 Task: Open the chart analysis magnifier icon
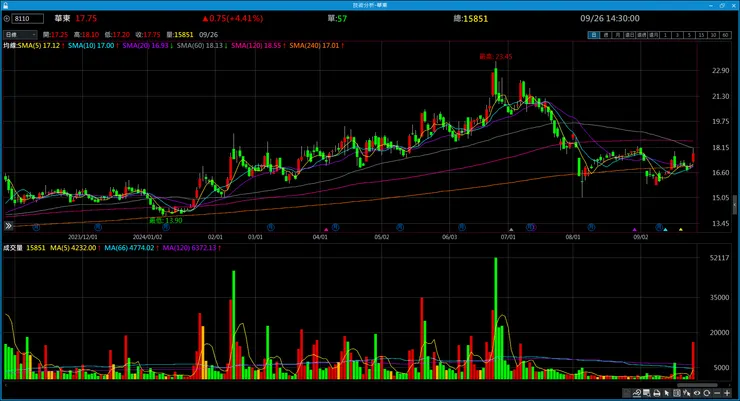click(x=637, y=393)
